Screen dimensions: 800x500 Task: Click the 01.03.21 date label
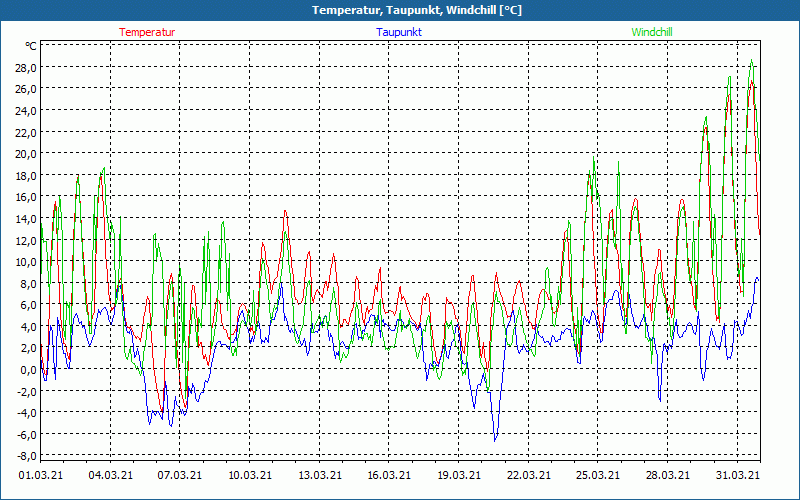41,475
